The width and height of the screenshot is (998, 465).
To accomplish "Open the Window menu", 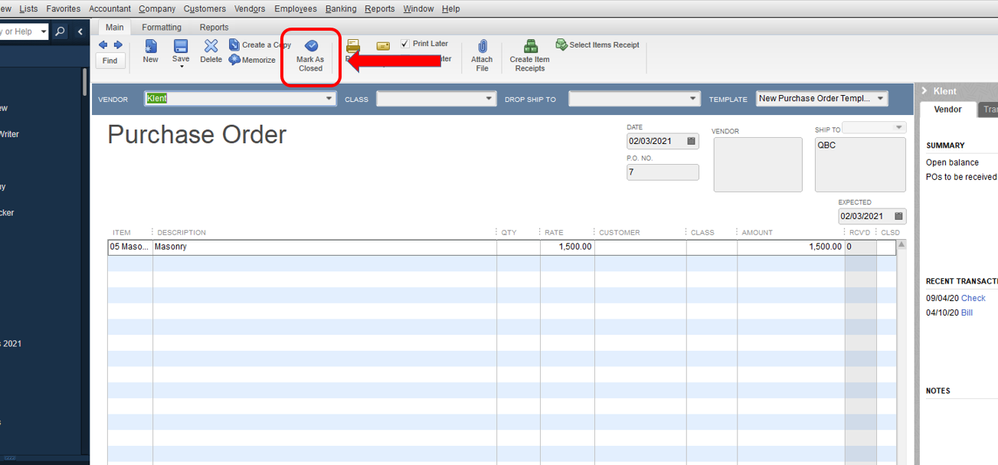I will click(418, 9).
